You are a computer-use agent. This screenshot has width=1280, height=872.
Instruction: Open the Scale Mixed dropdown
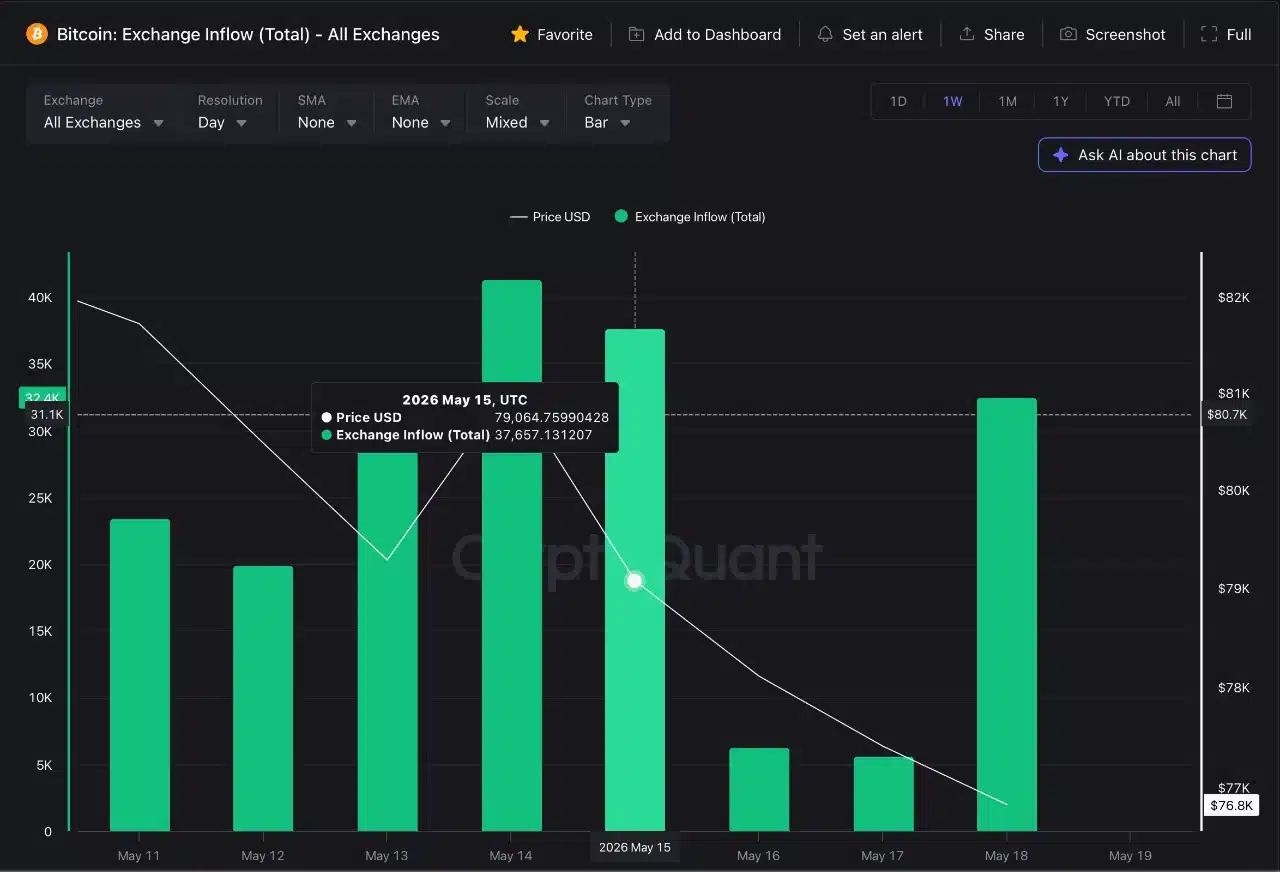(518, 113)
